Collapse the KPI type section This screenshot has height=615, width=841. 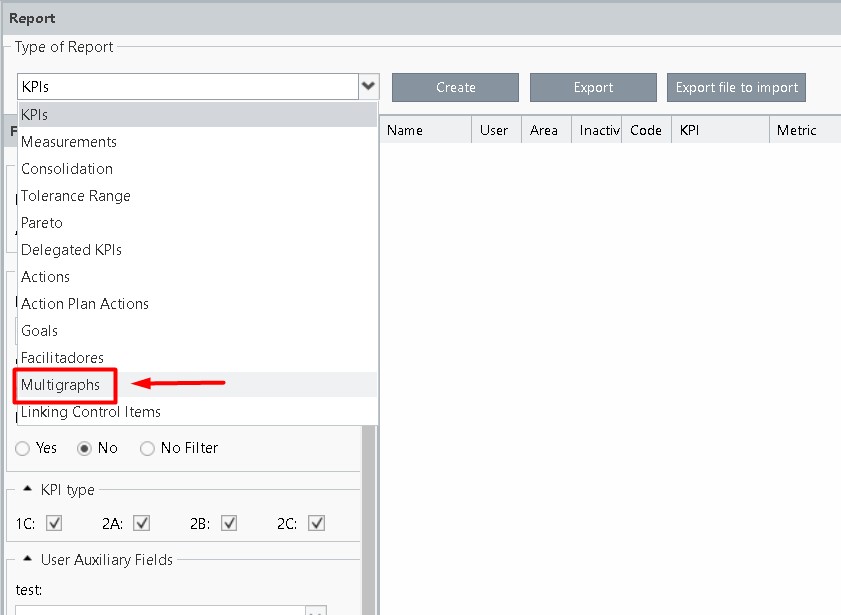pos(26,490)
